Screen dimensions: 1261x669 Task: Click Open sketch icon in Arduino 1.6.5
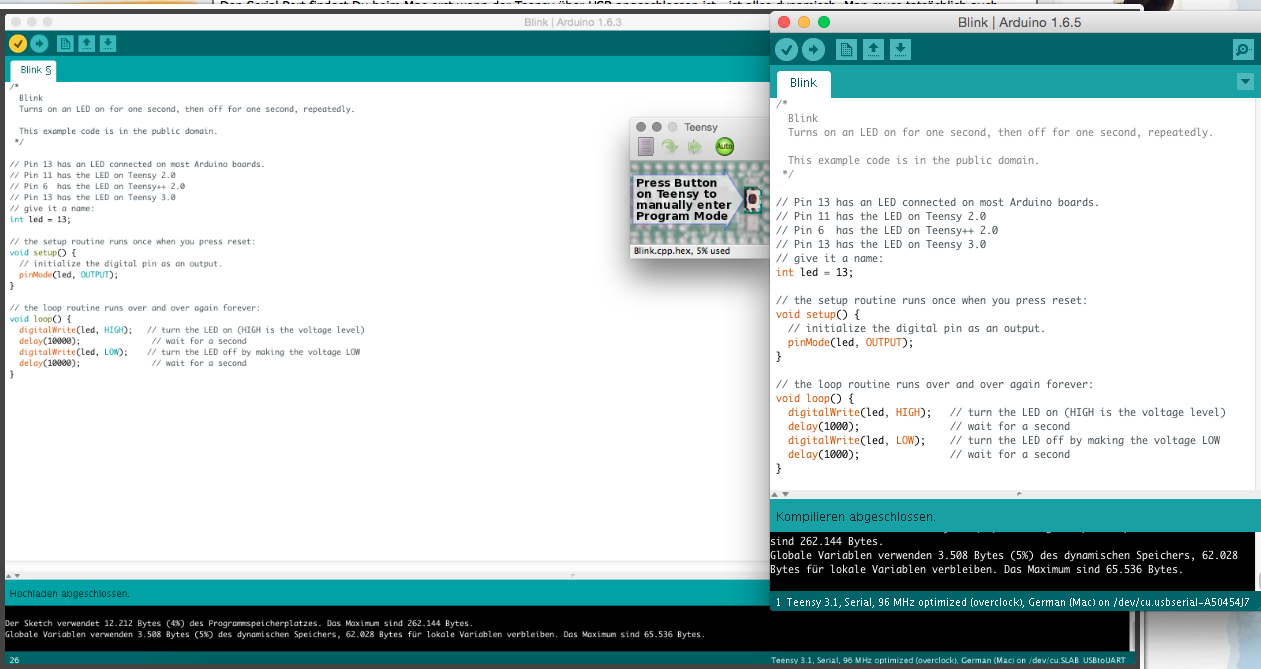[x=873, y=49]
